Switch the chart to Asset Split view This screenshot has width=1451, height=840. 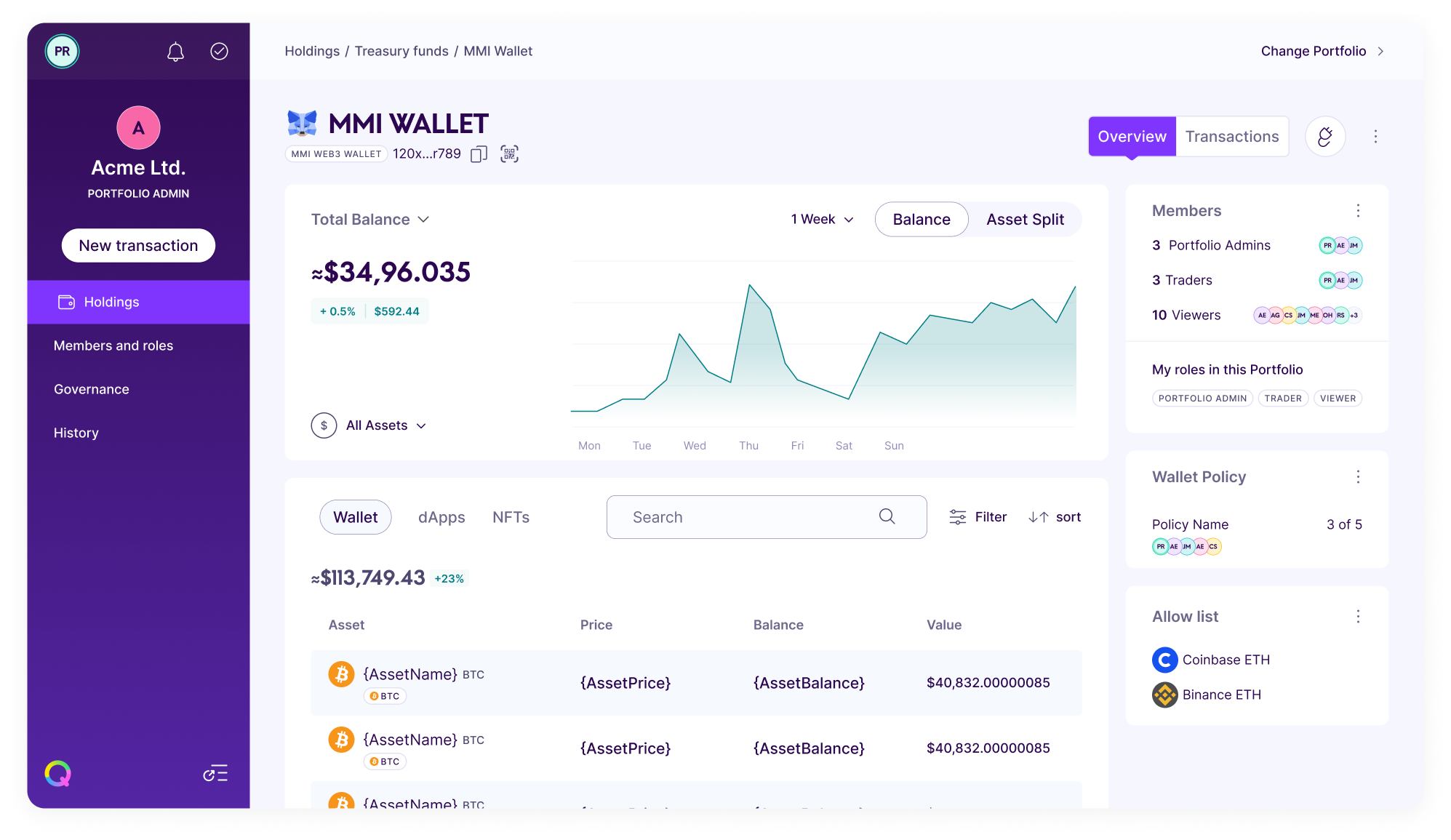[x=1025, y=219]
